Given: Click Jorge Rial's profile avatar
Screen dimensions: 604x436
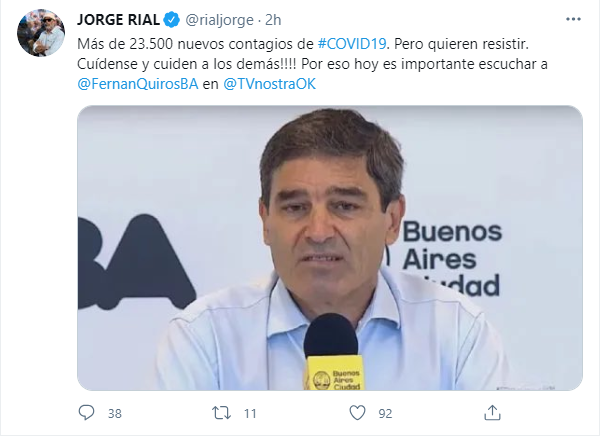Looking at the screenshot, I should point(41,33).
